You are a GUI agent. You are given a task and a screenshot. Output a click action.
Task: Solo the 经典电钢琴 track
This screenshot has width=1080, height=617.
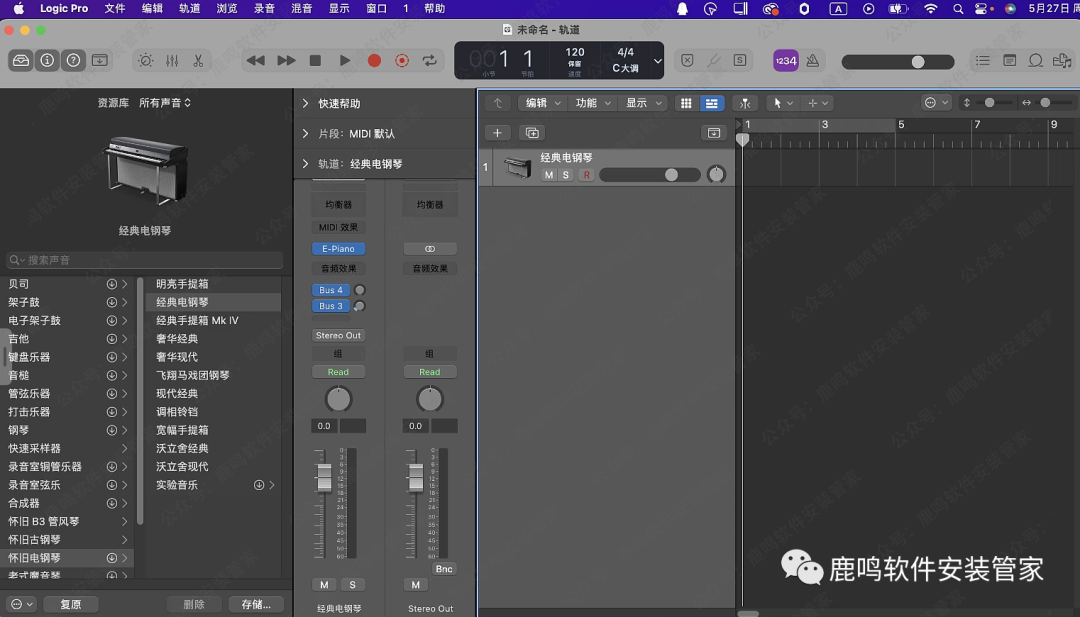(x=565, y=175)
